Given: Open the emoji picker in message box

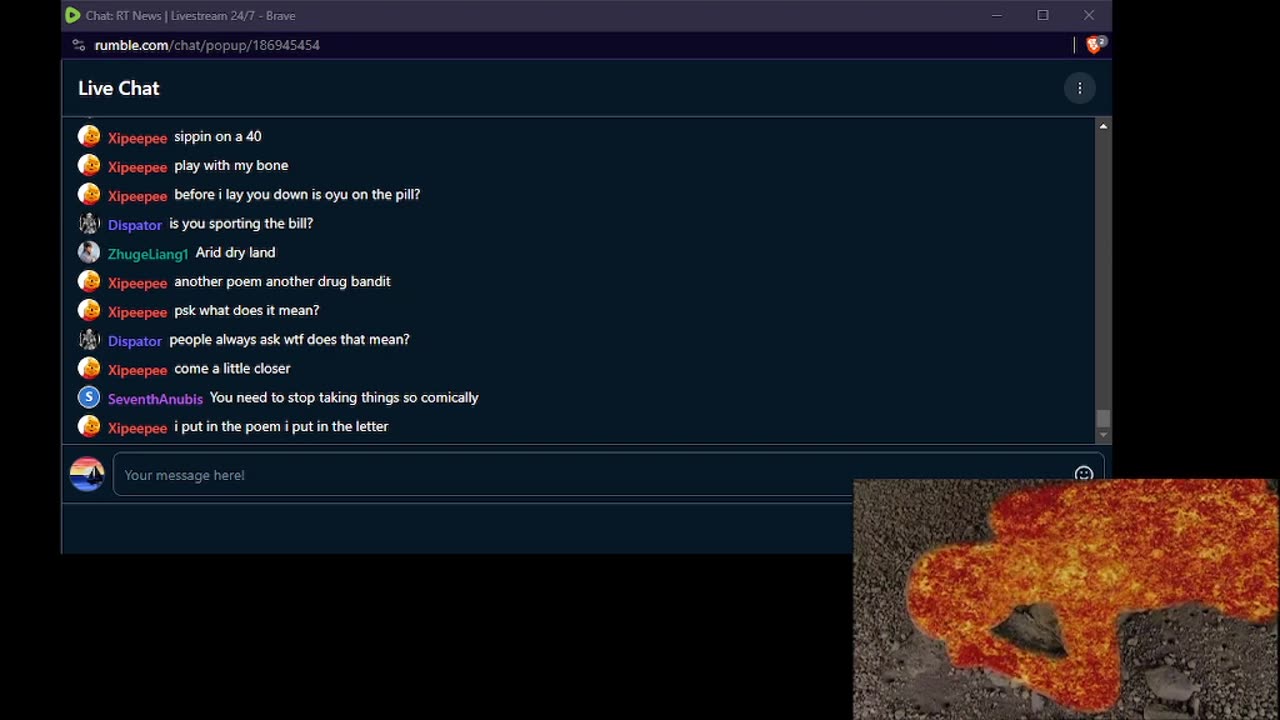Looking at the screenshot, I should 1083,473.
